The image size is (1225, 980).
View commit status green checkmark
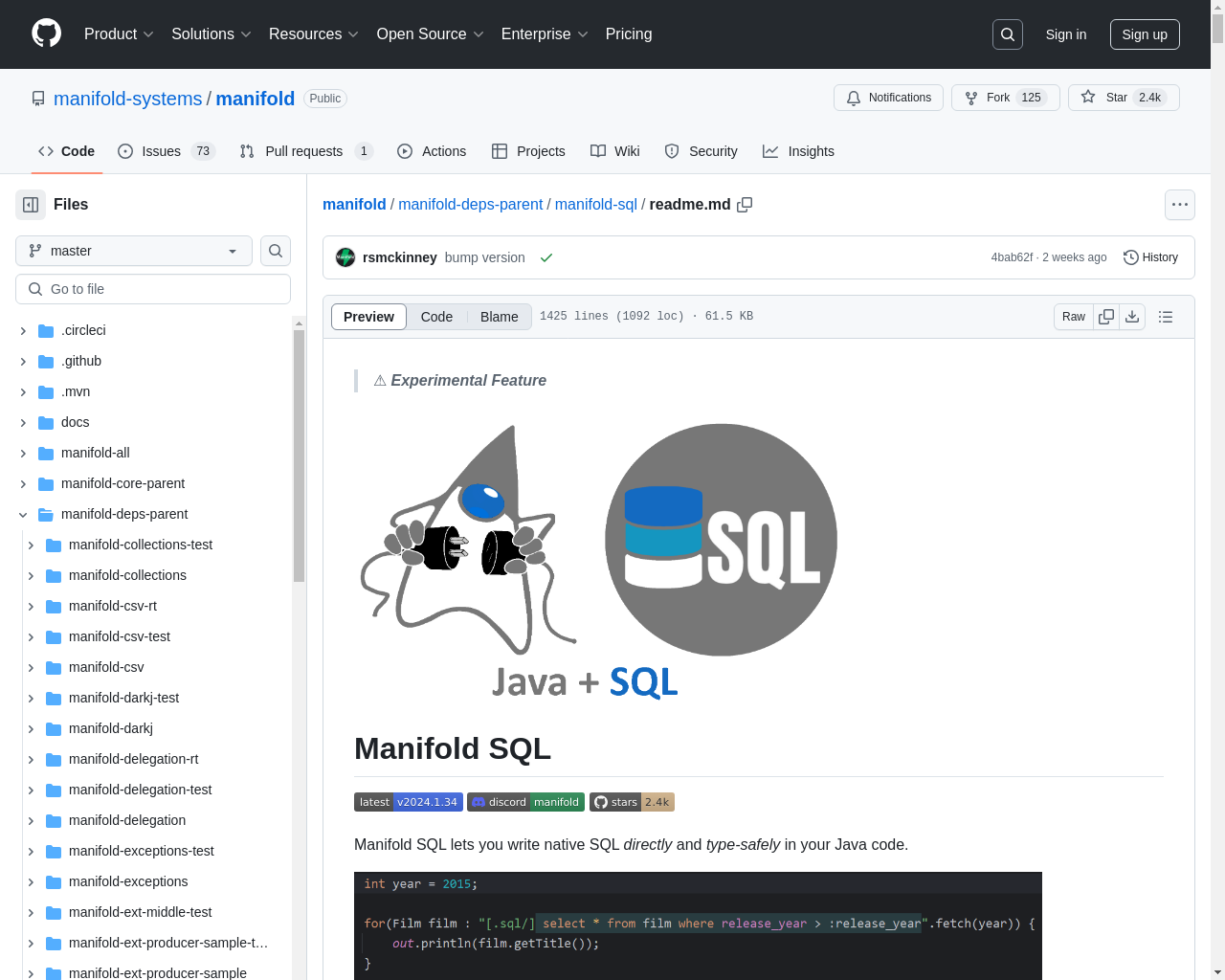coord(546,257)
